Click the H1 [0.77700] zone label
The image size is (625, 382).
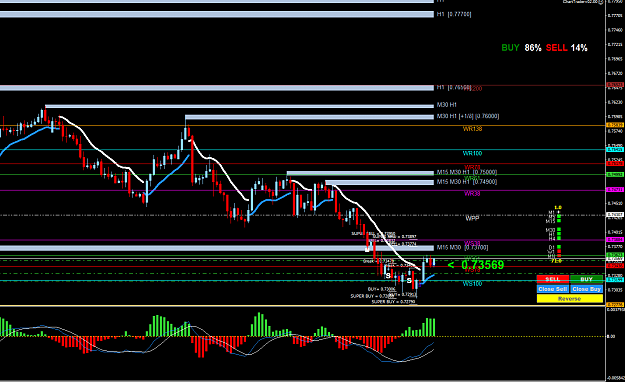454,14
